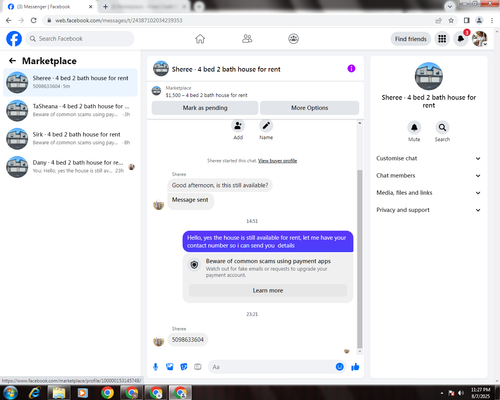Open the Facebook logo home link
Image resolution: width=500 pixels, height=400 pixels.
point(14,39)
